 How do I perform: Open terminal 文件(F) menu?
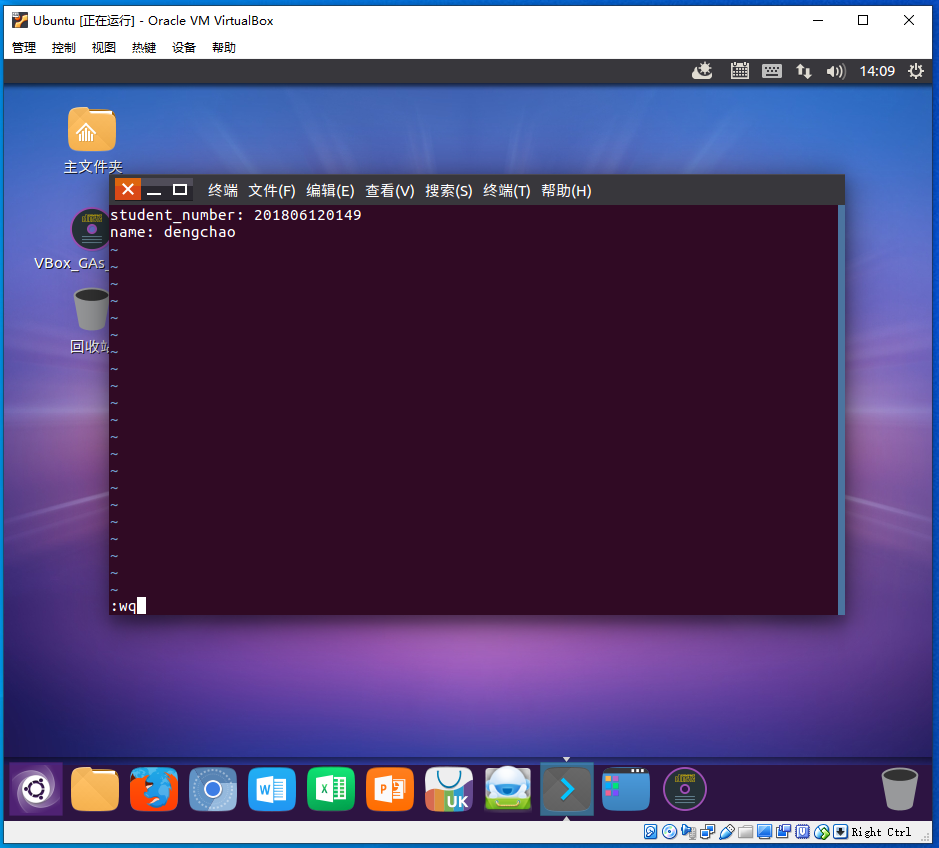click(272, 190)
